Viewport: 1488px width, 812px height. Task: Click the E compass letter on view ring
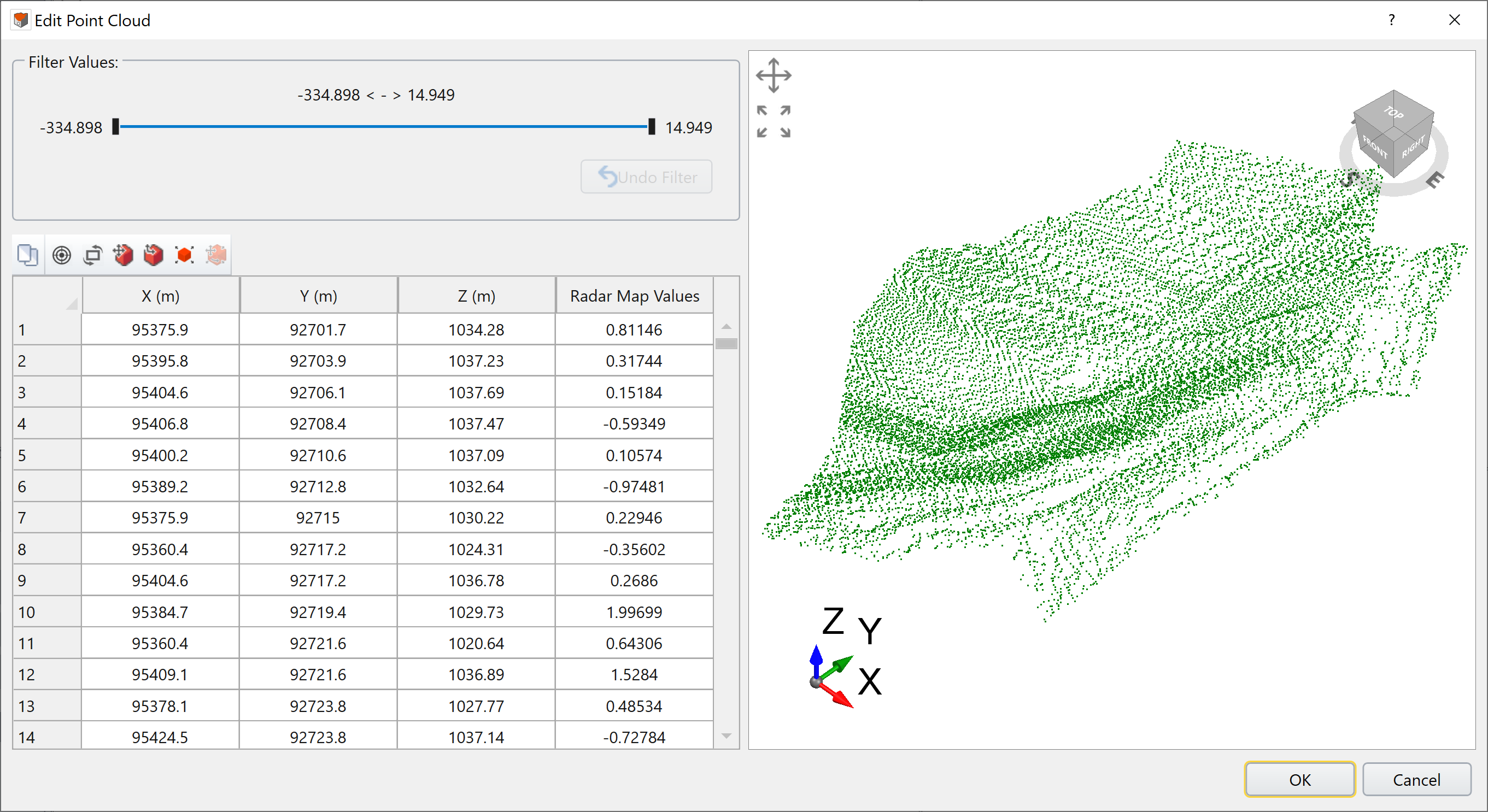click(1435, 180)
